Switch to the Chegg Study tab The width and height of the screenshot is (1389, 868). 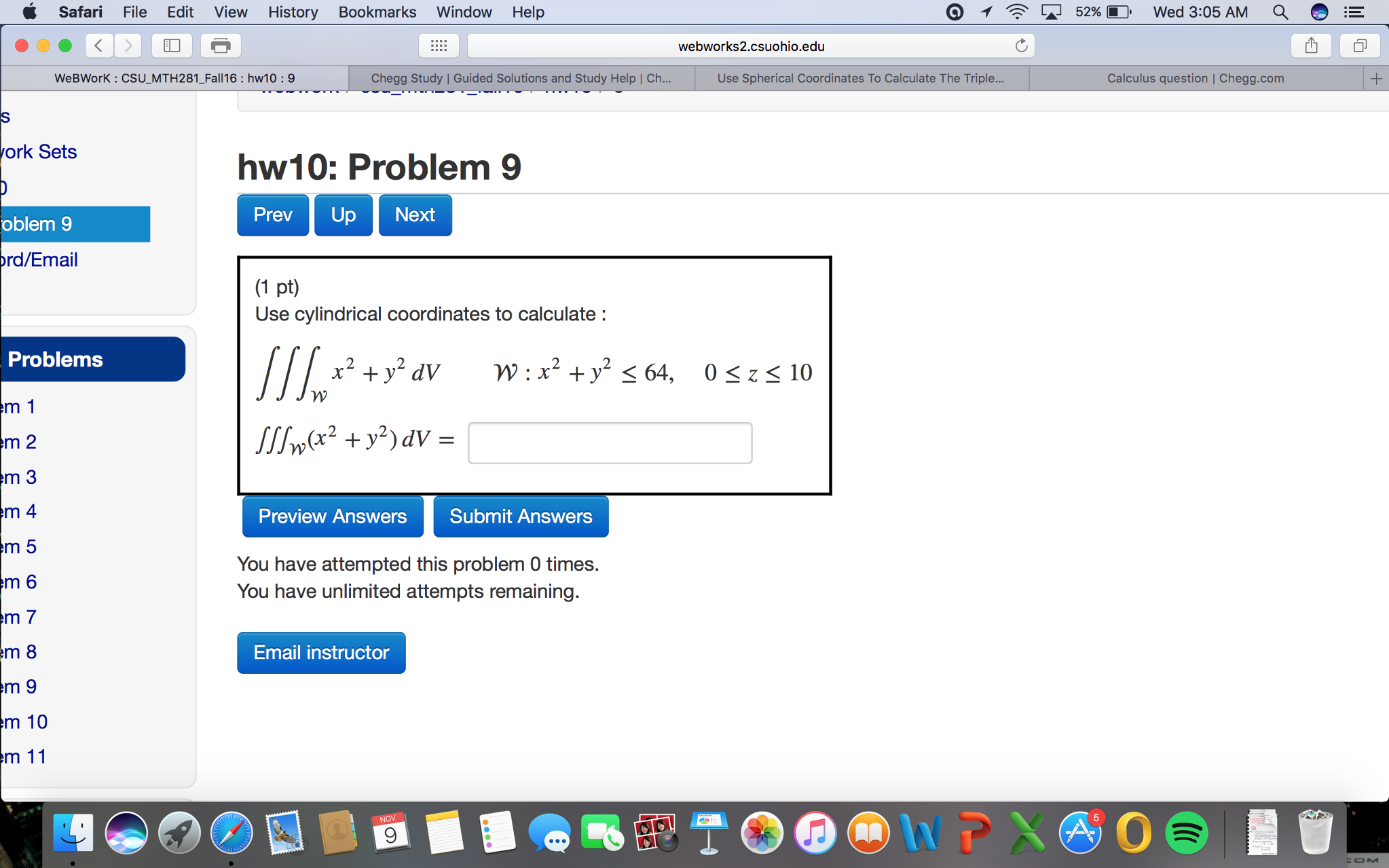click(x=520, y=77)
